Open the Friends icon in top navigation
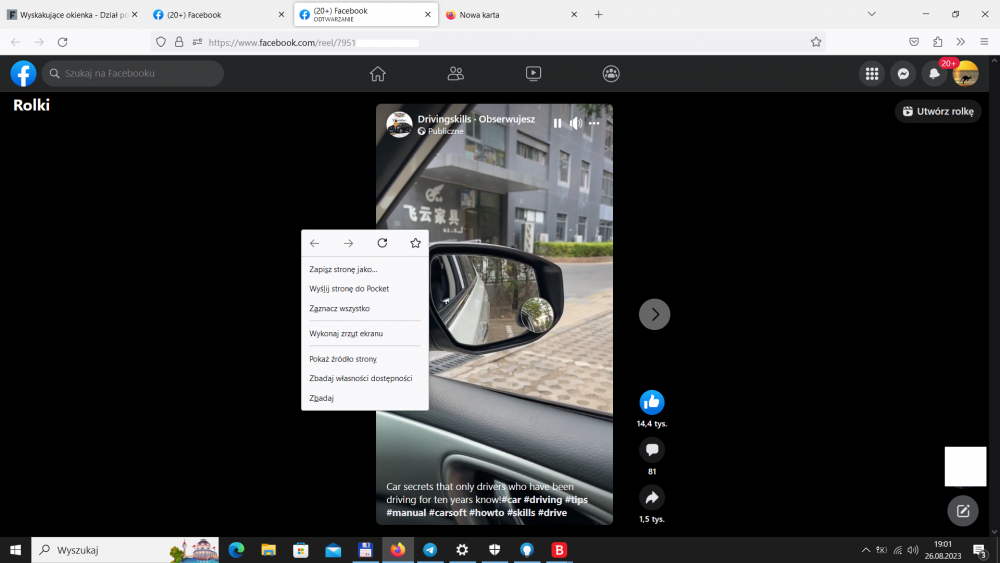Image resolution: width=1000 pixels, height=563 pixels. [455, 73]
